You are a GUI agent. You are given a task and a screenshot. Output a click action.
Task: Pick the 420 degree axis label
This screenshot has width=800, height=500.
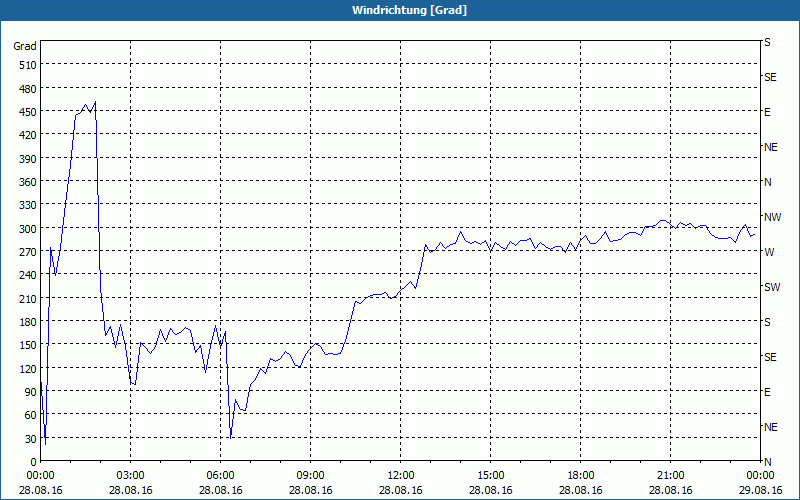pos(28,135)
